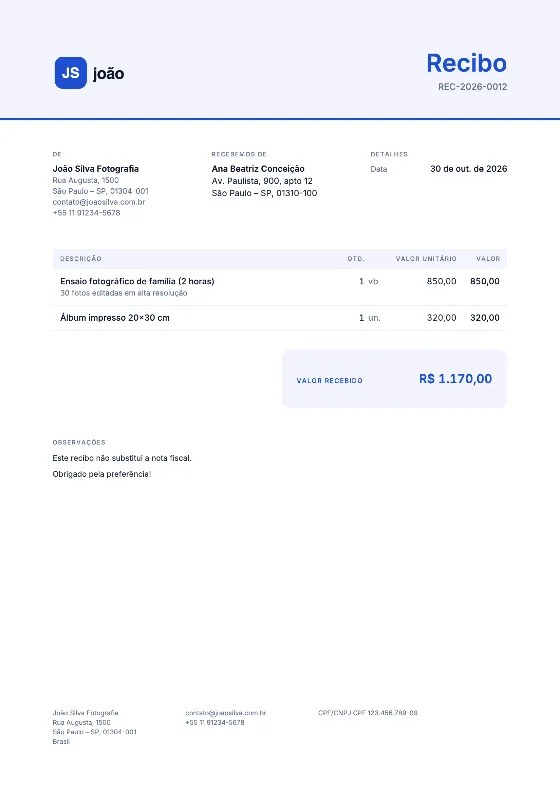The width and height of the screenshot is (560, 792).
Task: Click the "RECEBEMOS DE" section label
Action: pos(239,154)
